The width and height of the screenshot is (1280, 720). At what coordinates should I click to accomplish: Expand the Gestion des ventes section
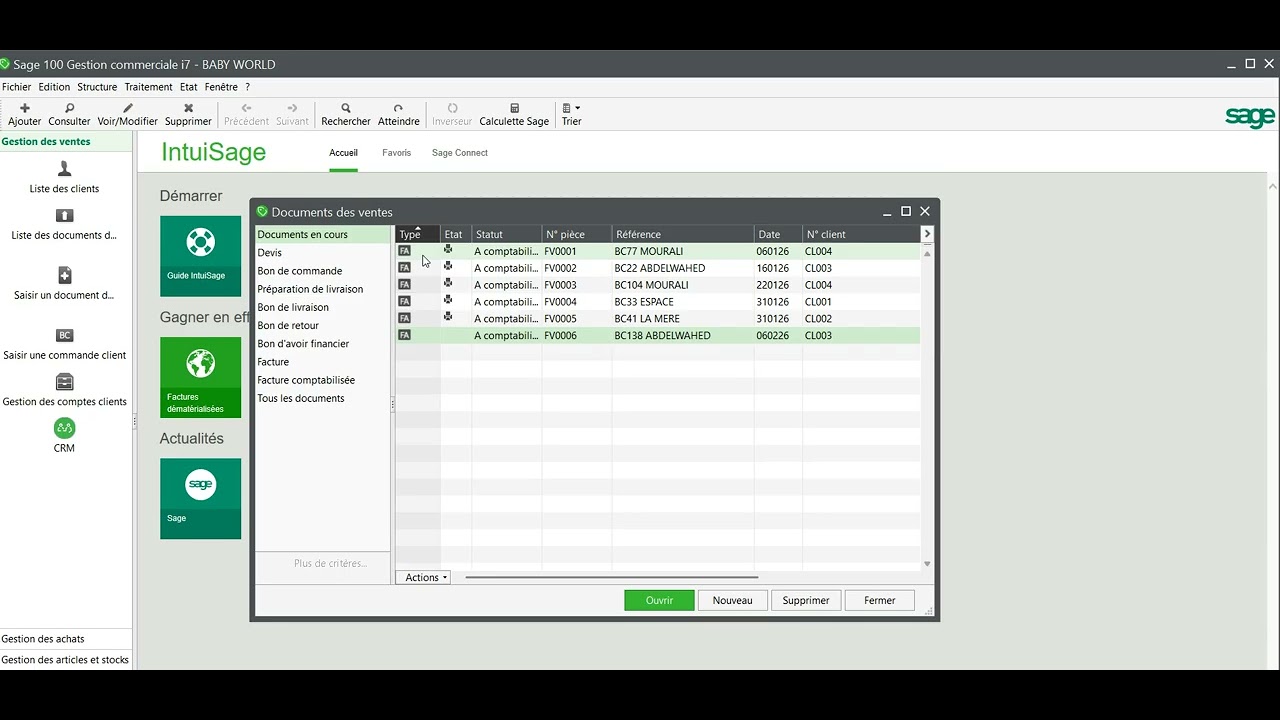click(66, 141)
